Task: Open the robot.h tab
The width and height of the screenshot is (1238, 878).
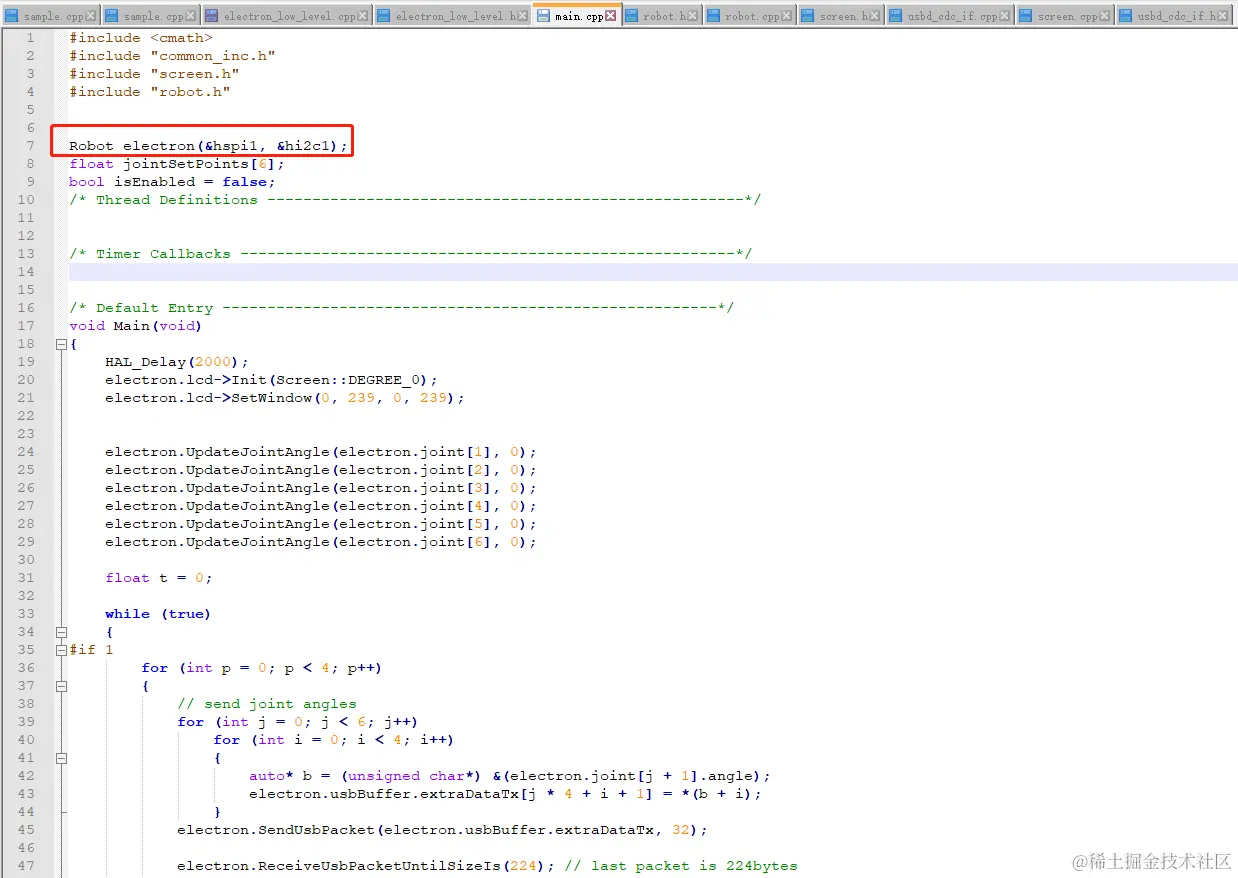Action: pos(662,16)
